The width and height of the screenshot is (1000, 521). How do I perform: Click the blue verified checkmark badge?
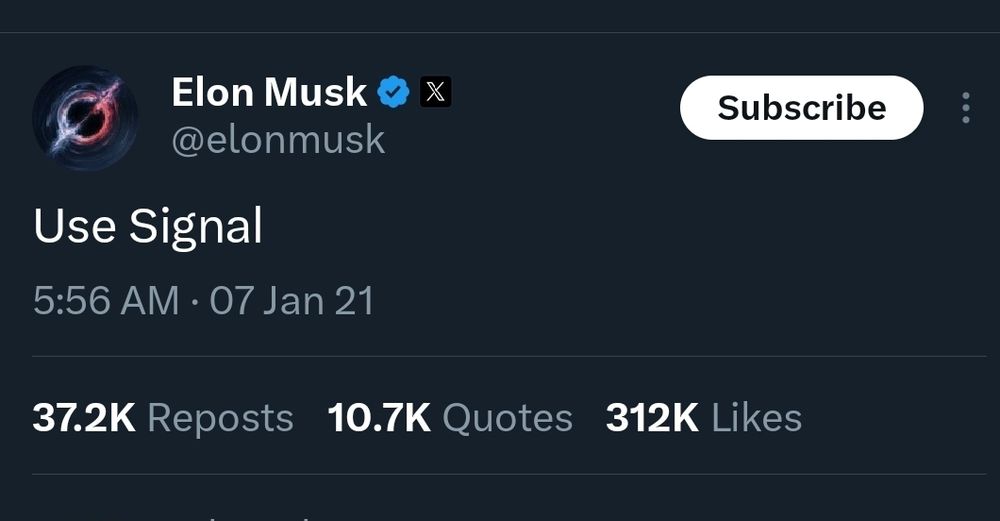coord(393,93)
